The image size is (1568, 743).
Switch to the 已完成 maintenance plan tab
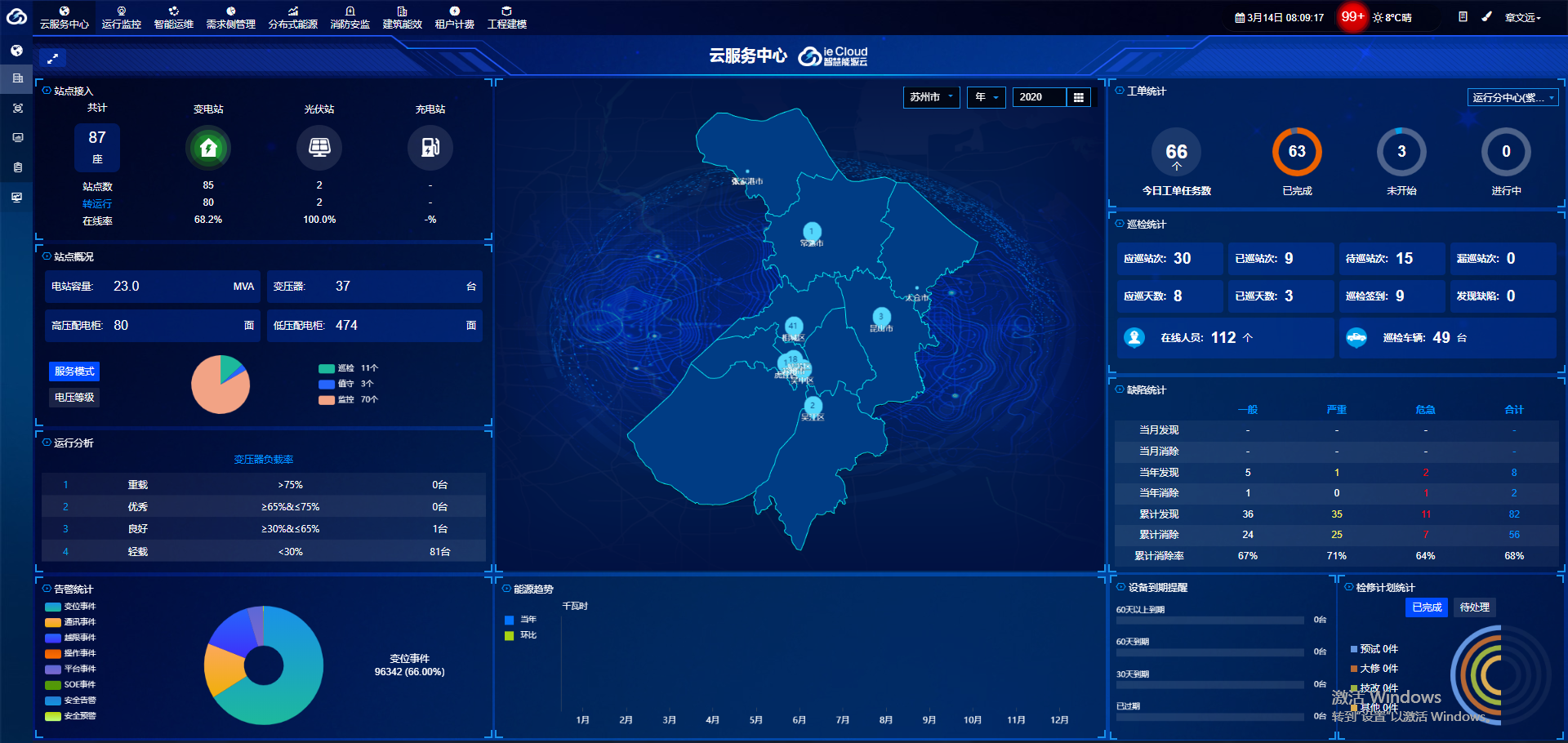point(1427,607)
